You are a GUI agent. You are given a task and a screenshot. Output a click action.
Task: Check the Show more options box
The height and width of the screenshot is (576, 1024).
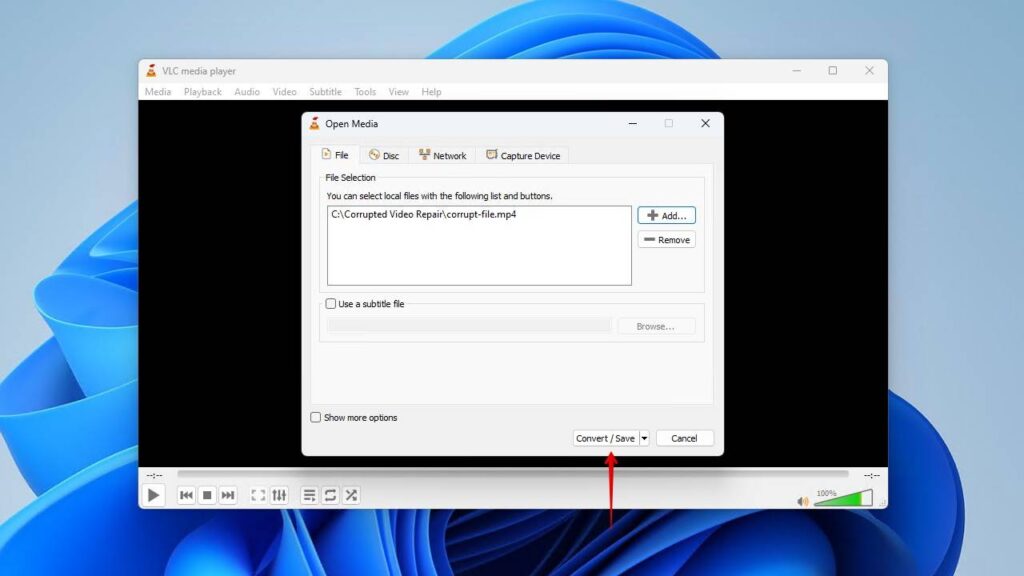[315, 417]
